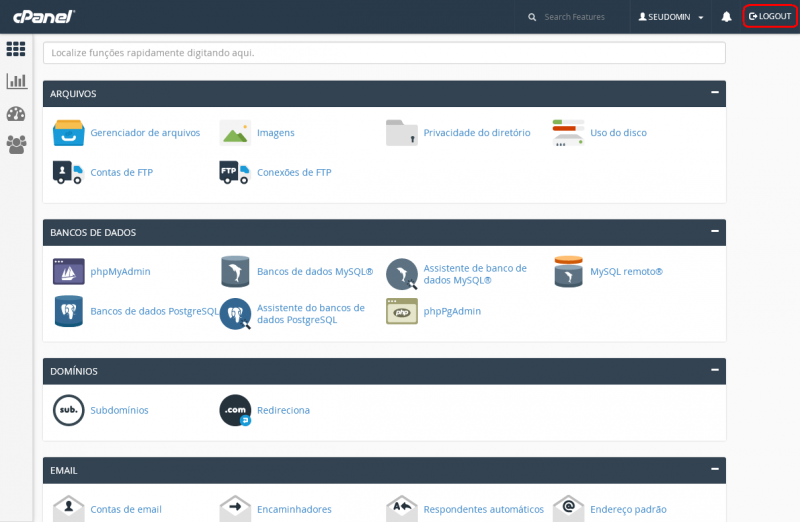Click the Subdomínios sub. icon
The height and width of the screenshot is (522, 800).
(68, 410)
